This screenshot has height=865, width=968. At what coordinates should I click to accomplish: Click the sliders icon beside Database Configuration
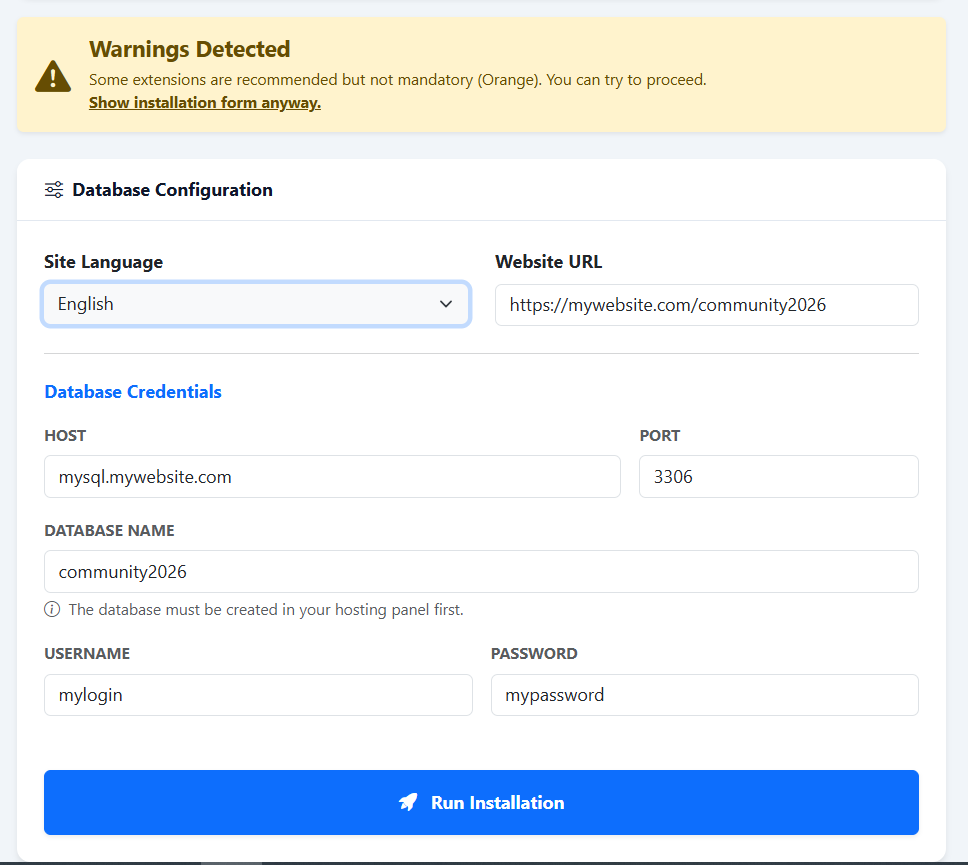54,190
